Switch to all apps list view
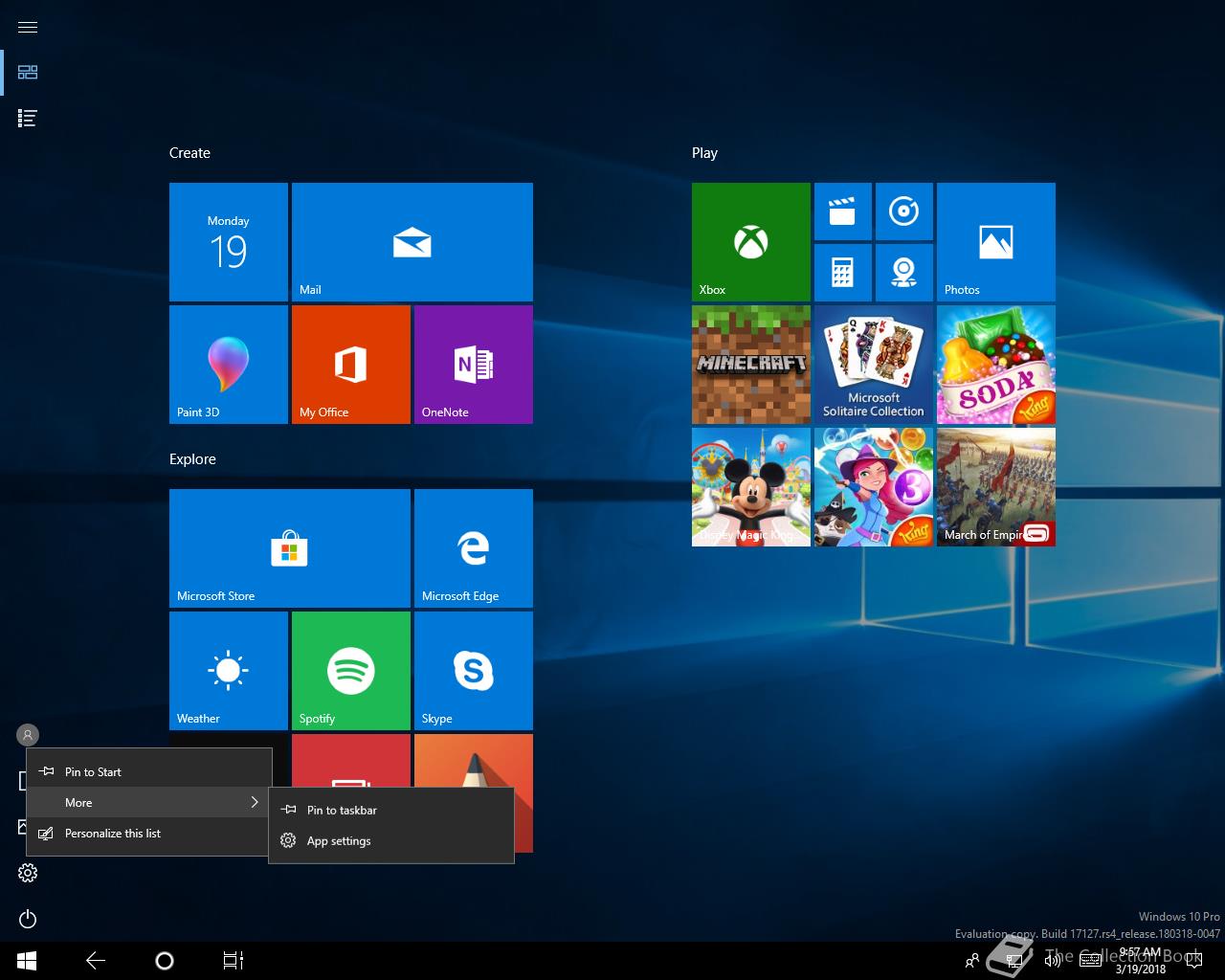1225x980 pixels. 28,118
